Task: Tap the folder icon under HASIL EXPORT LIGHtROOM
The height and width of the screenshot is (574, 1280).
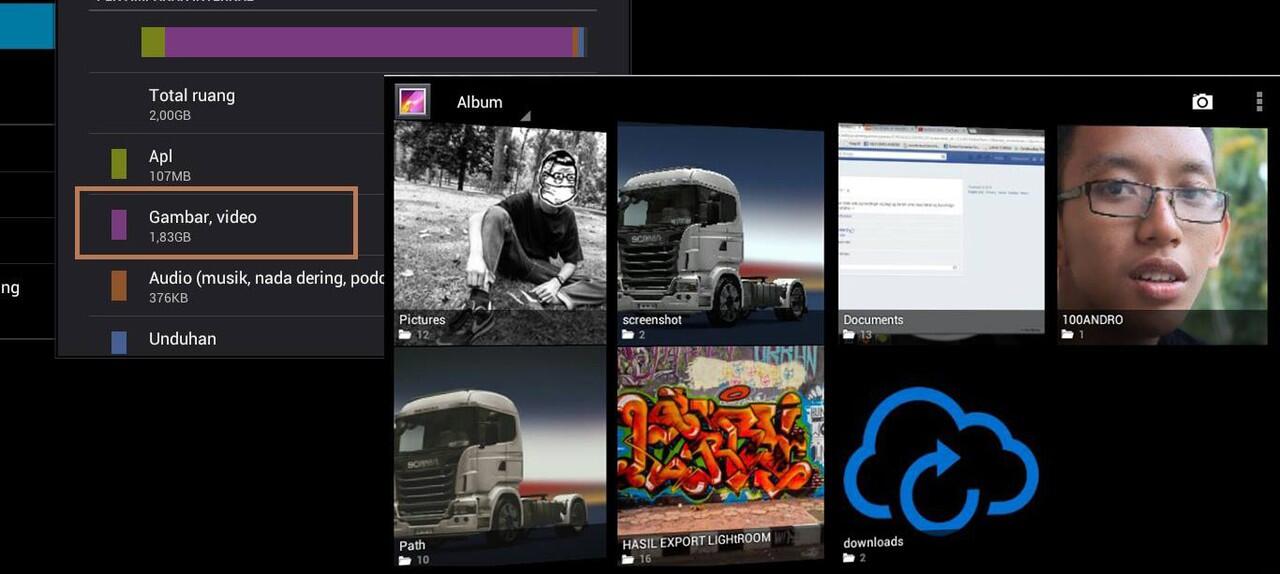Action: coord(628,559)
